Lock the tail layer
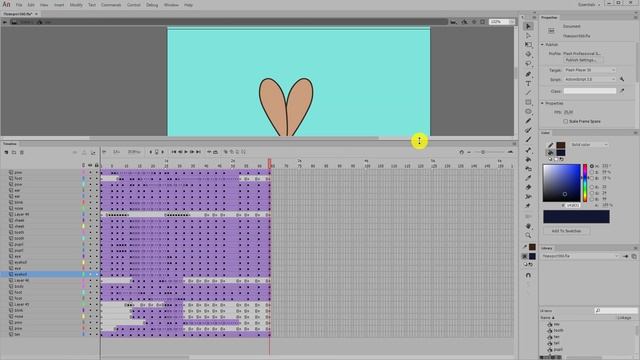The height and width of the screenshot is (360, 640). click(x=97, y=334)
